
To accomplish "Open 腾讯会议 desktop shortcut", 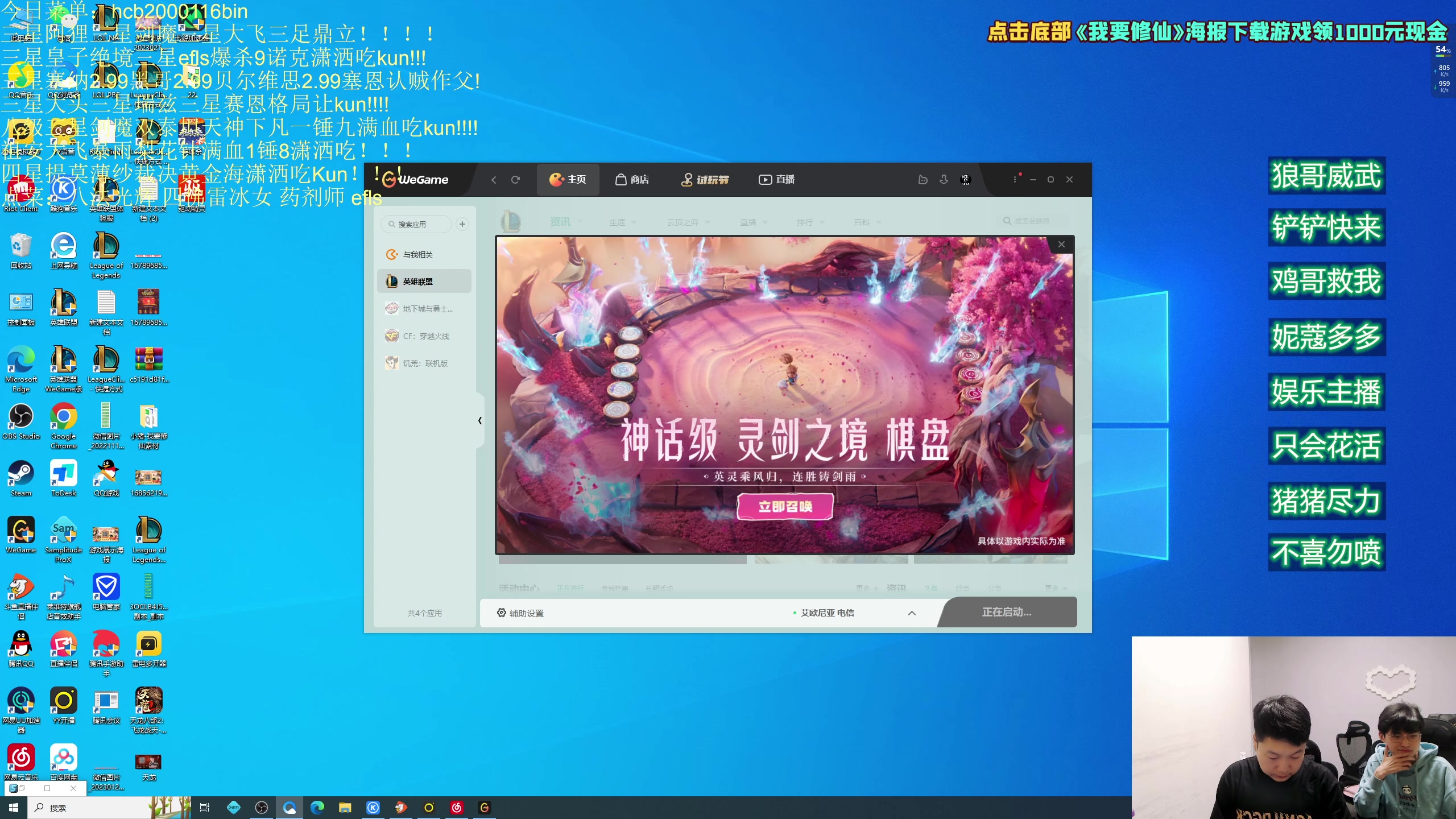I will (106, 706).
